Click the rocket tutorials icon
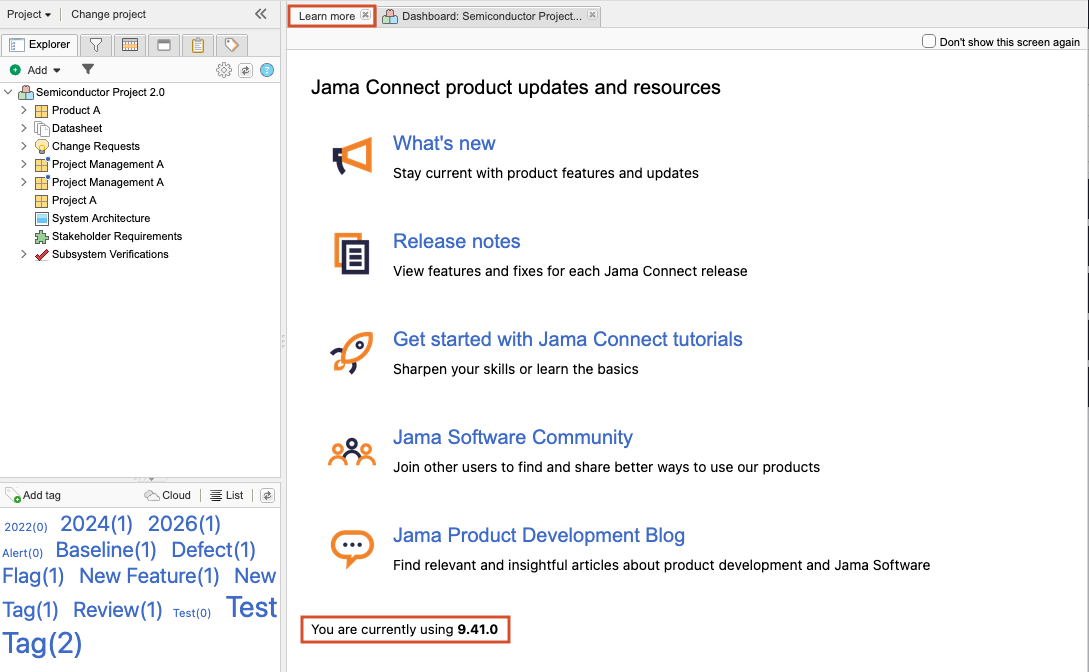This screenshot has height=672, width=1089. coord(351,353)
